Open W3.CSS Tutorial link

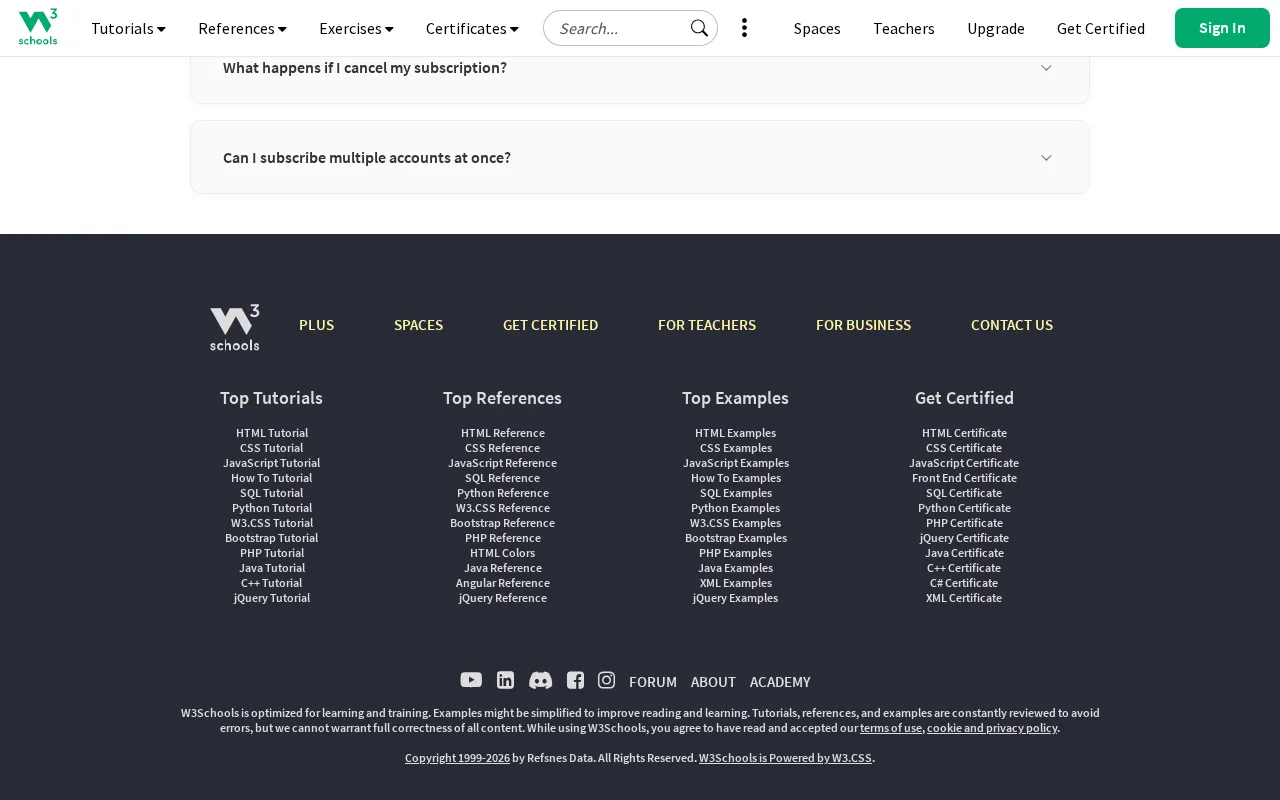pyautogui.click(x=272, y=523)
